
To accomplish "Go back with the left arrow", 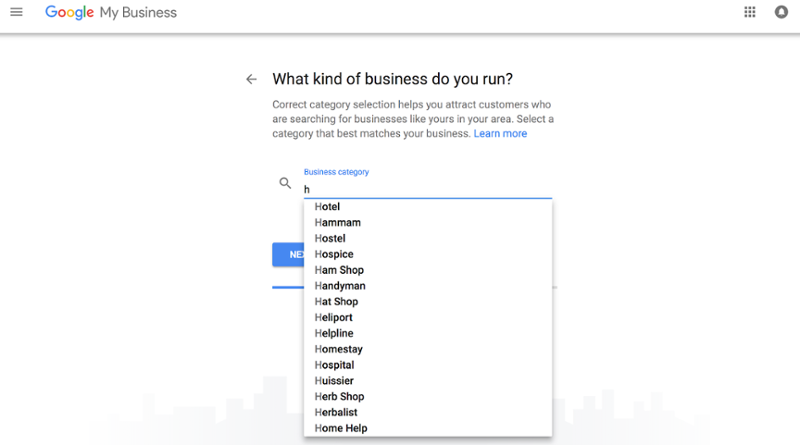I will [x=251, y=79].
